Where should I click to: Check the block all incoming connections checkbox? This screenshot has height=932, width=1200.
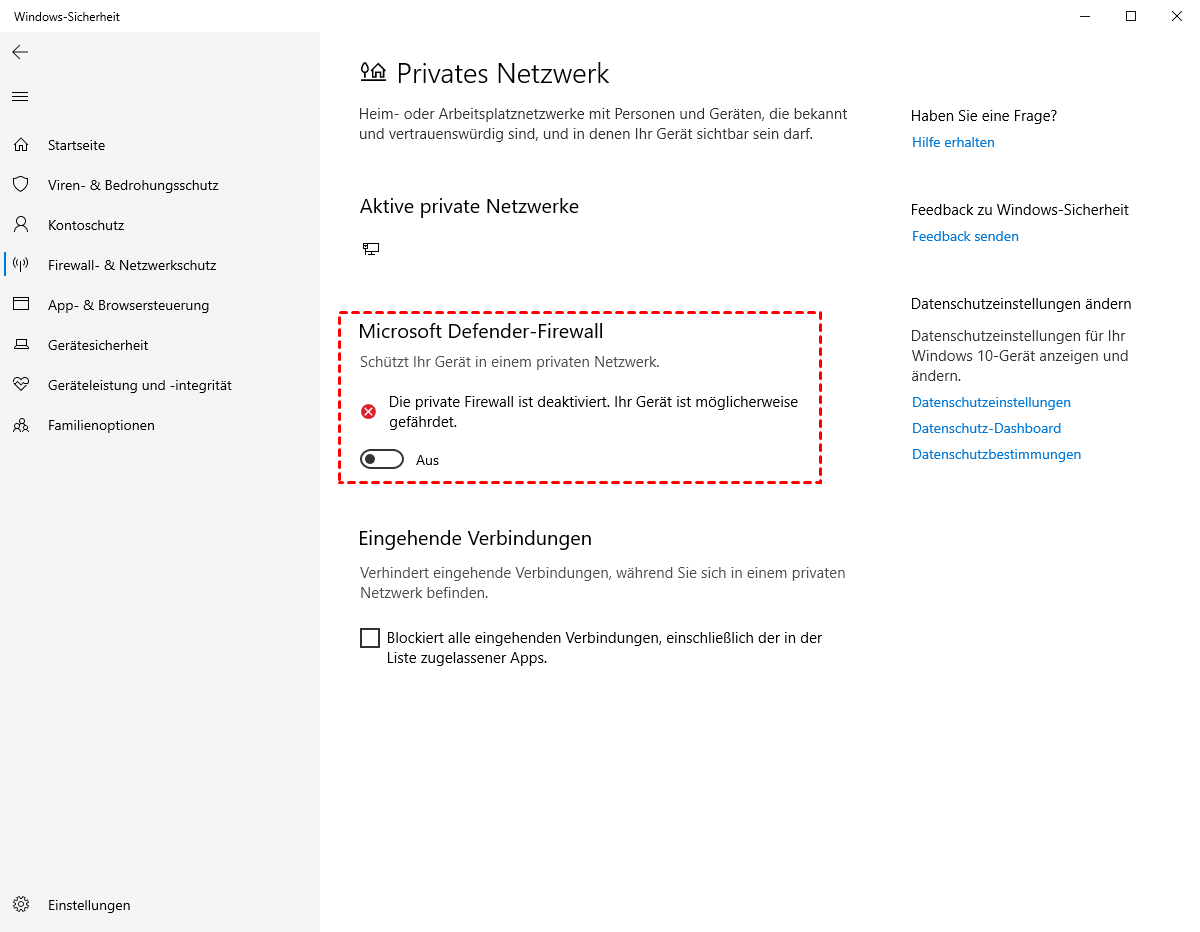[370, 638]
